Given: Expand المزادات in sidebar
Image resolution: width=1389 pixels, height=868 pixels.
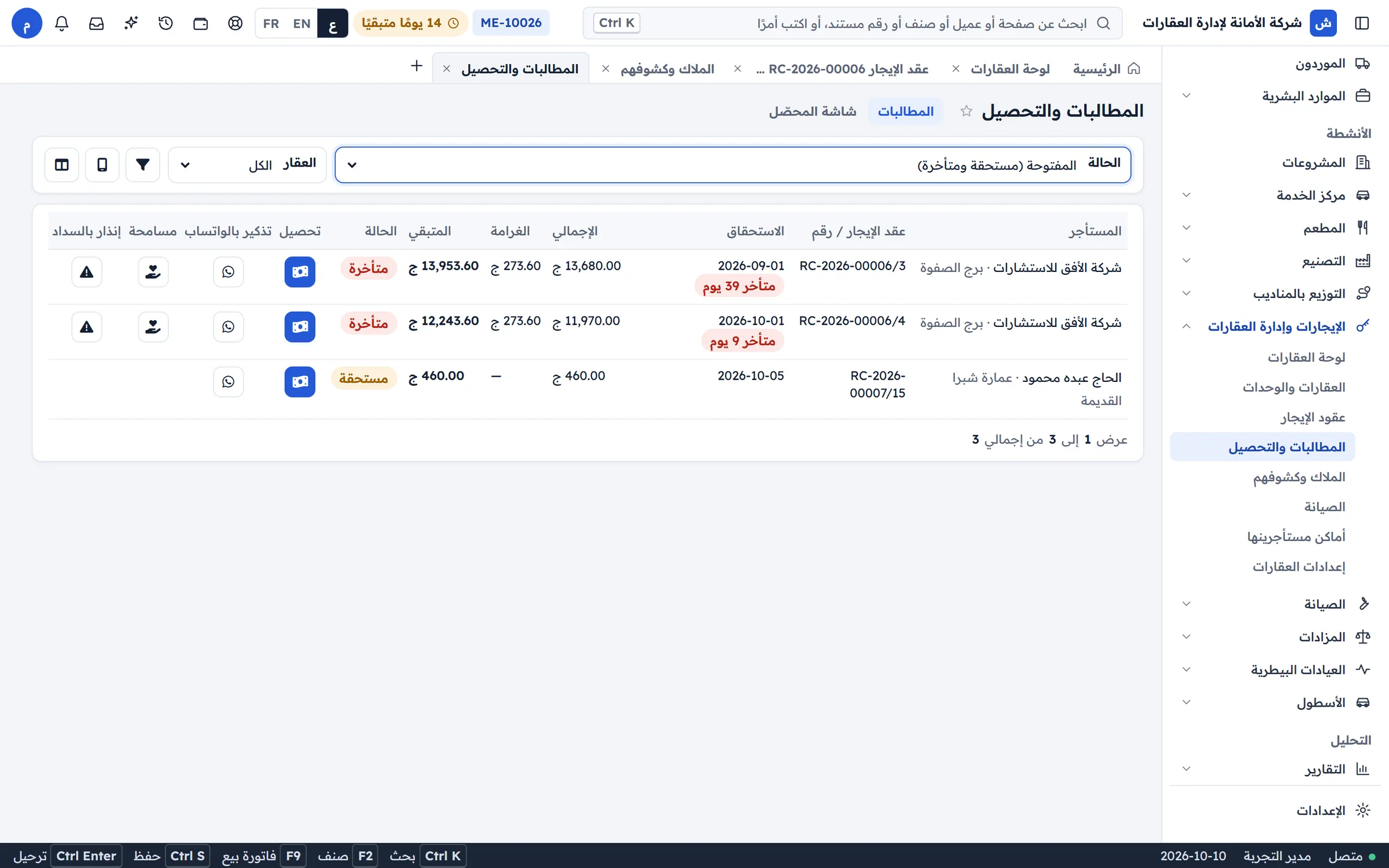Looking at the screenshot, I should click(x=1275, y=637).
